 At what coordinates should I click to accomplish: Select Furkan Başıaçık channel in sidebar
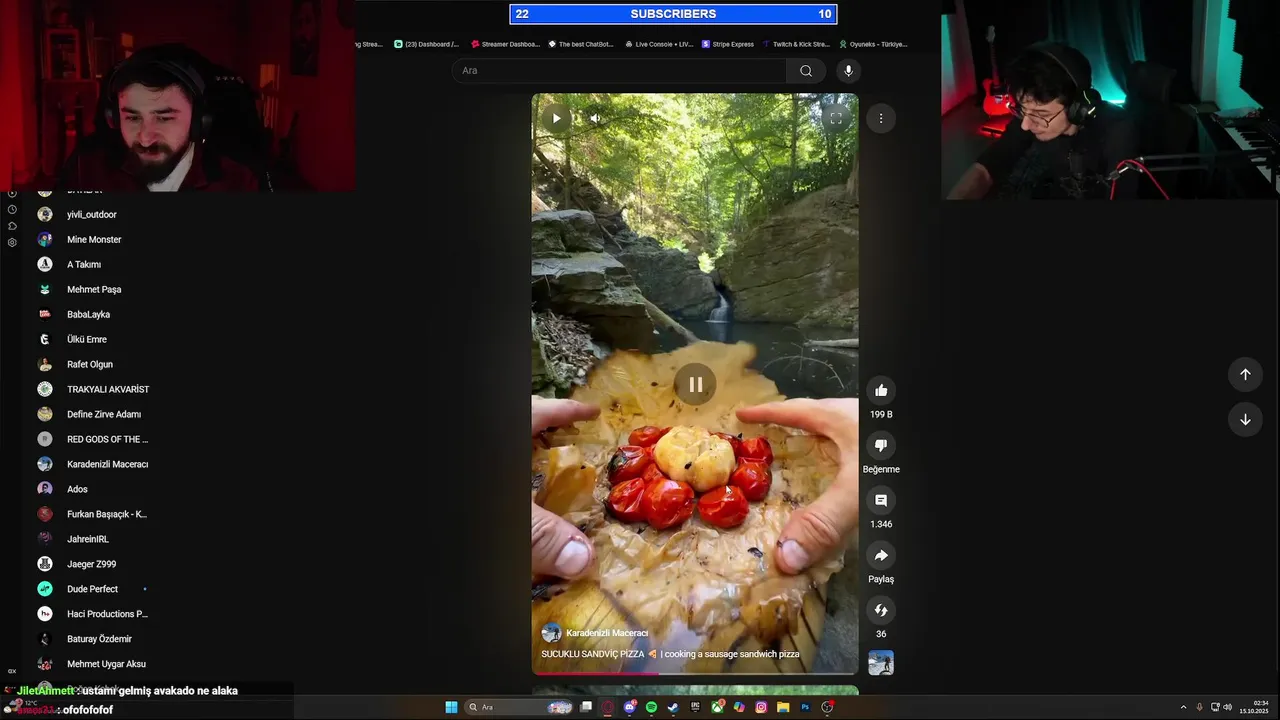coord(107,515)
